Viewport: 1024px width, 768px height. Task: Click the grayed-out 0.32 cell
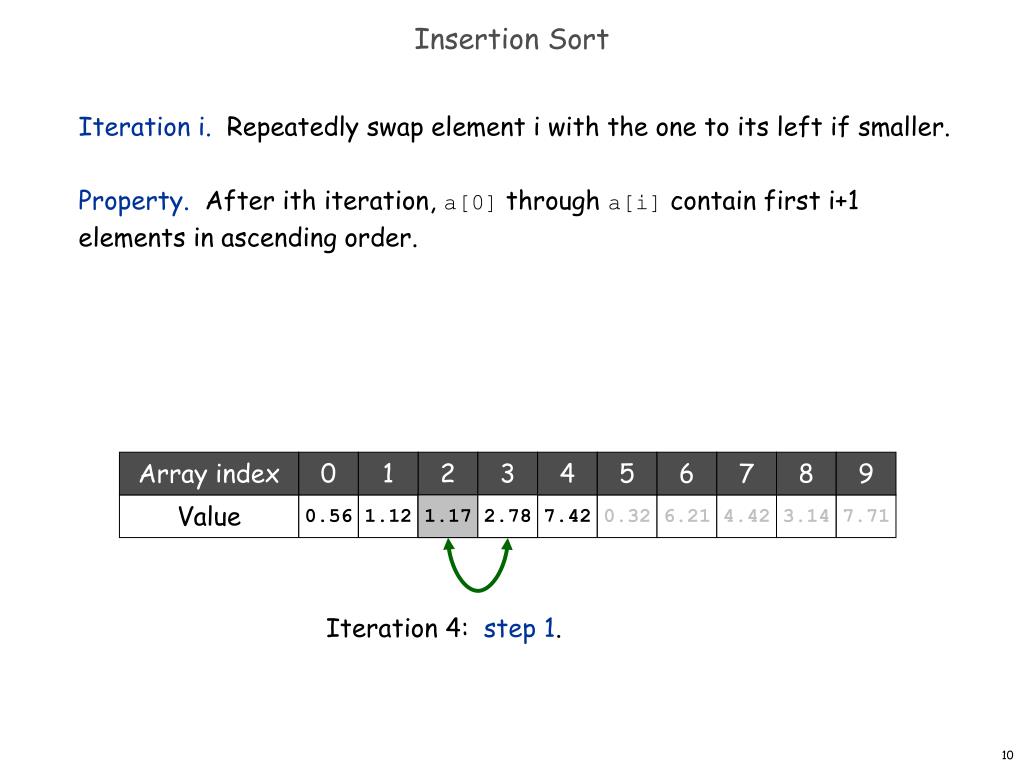[x=627, y=516]
